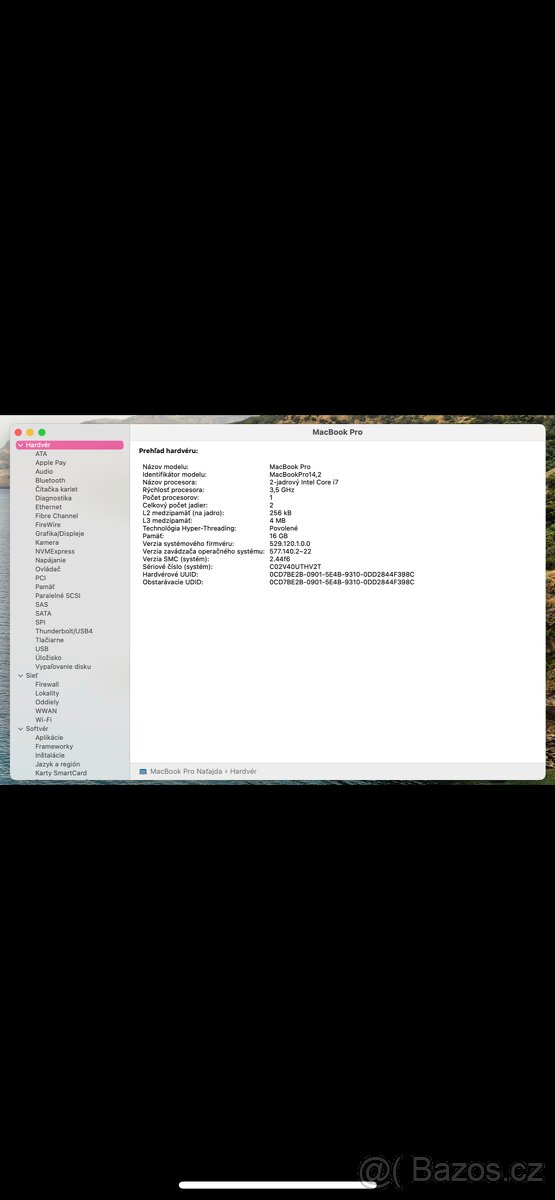Select Firewall under Sieť
The width and height of the screenshot is (555, 1200).
point(47,685)
